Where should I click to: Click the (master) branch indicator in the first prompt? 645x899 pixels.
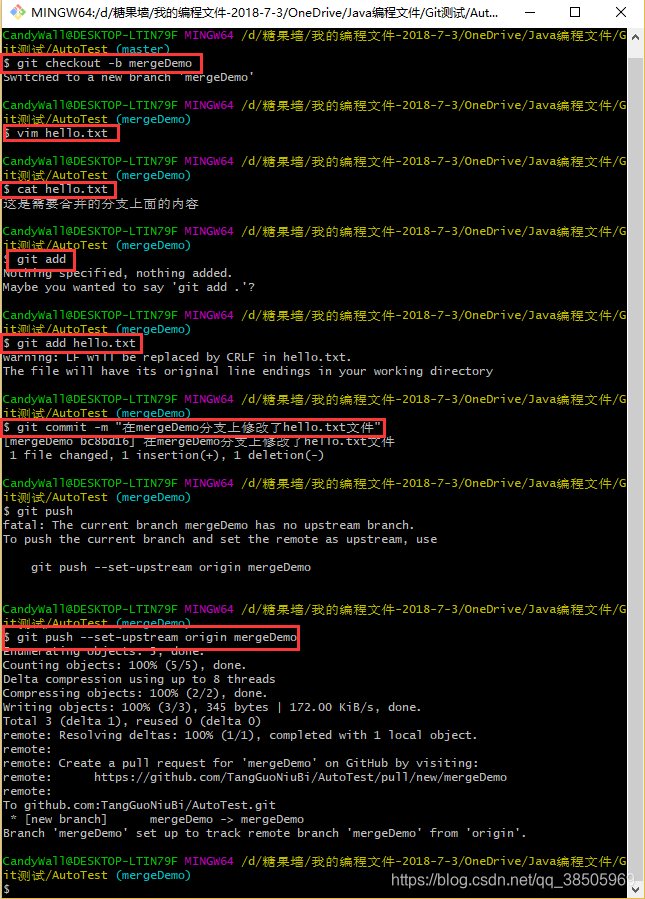(143, 49)
